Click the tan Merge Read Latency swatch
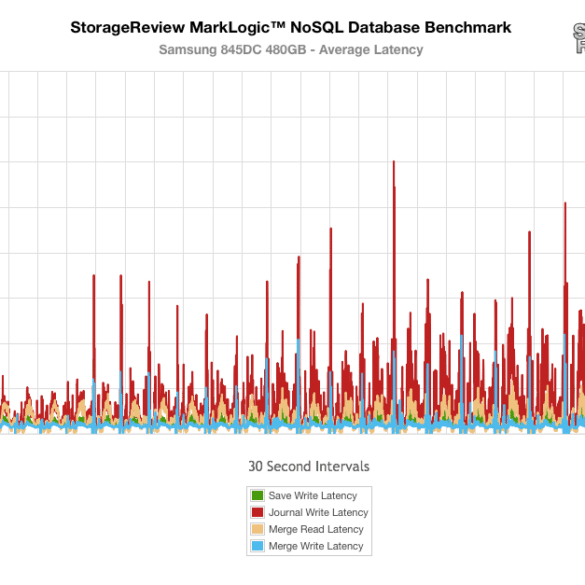The image size is (585, 585). point(257,529)
